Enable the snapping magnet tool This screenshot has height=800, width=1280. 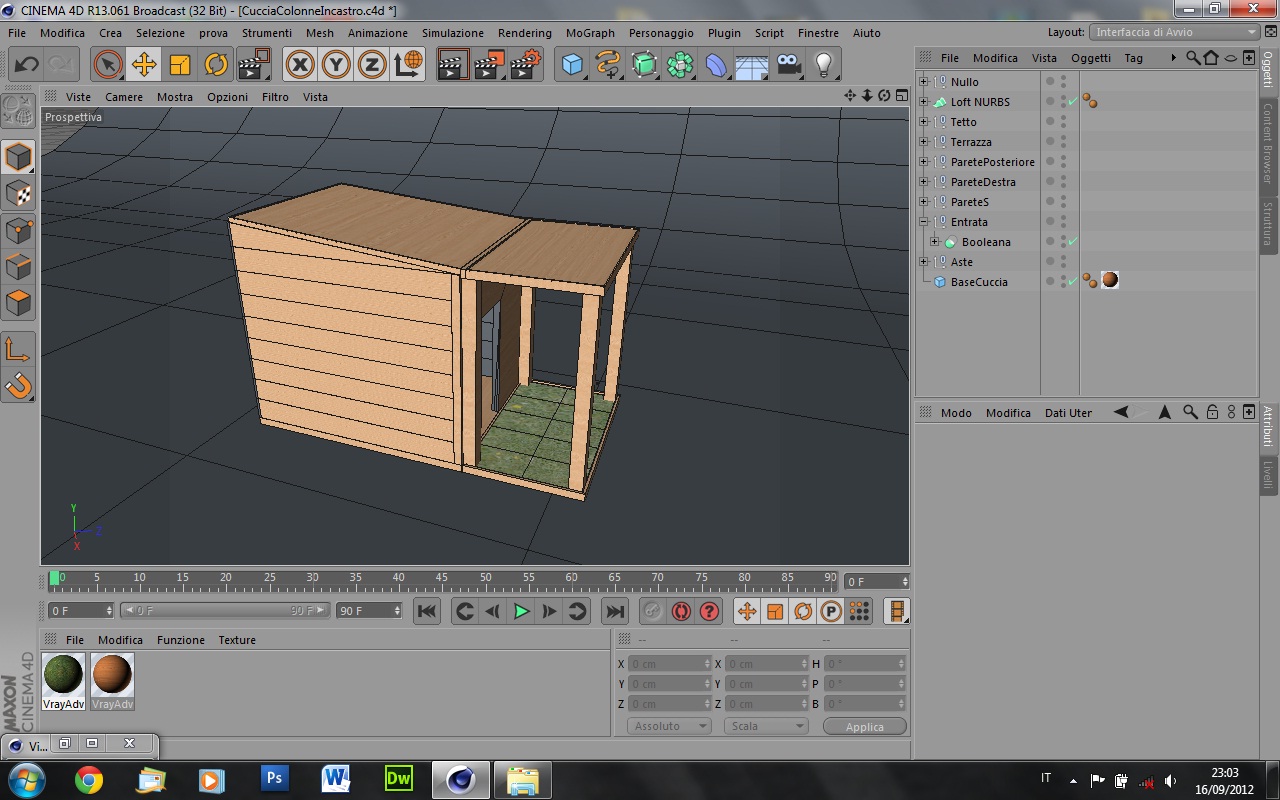coord(18,385)
